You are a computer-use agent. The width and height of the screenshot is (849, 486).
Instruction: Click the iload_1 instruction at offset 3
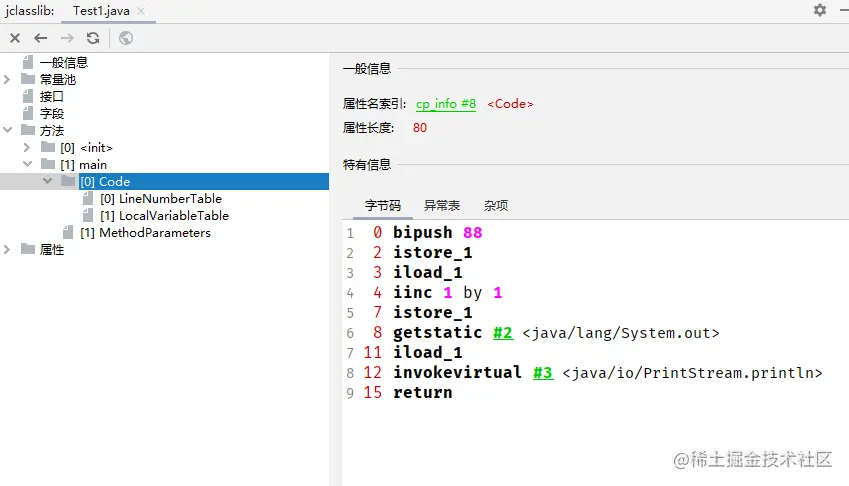click(x=428, y=272)
